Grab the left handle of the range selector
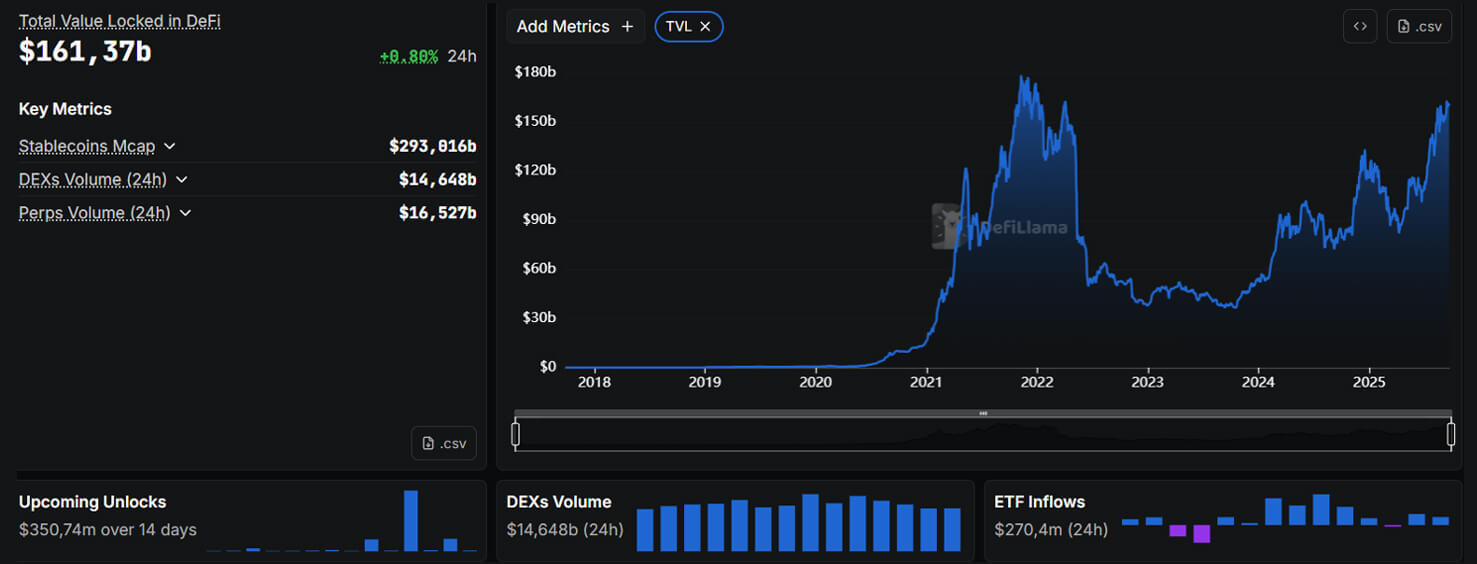Screen dimensions: 1477x564 pos(516,434)
